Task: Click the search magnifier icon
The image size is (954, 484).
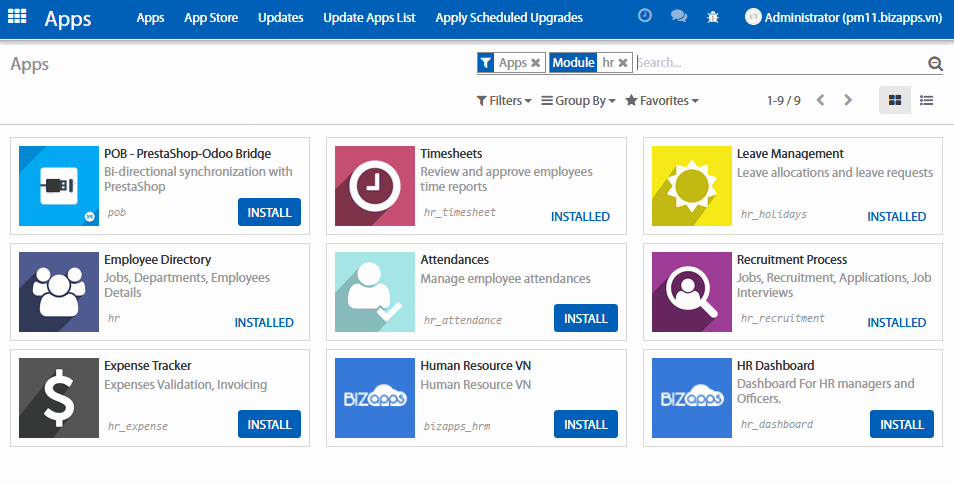Action: click(935, 64)
